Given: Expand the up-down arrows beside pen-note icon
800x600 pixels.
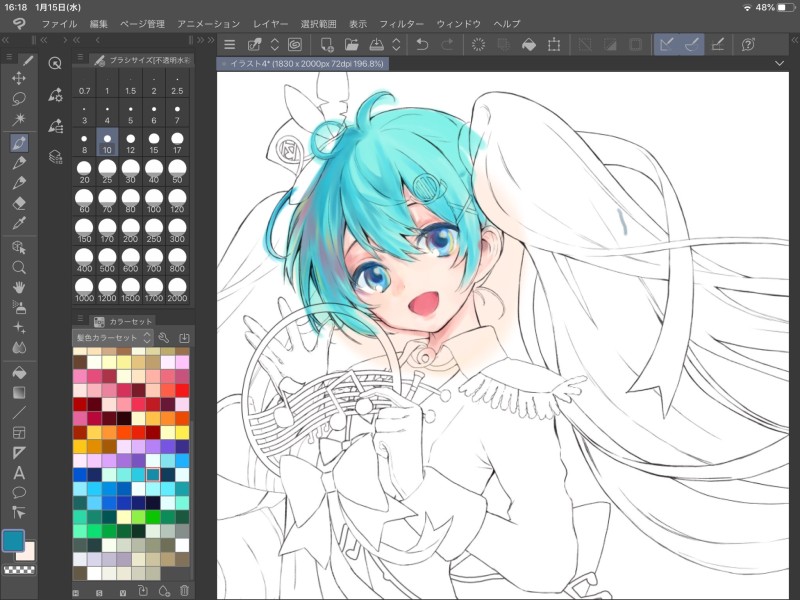Looking at the screenshot, I should [274, 45].
